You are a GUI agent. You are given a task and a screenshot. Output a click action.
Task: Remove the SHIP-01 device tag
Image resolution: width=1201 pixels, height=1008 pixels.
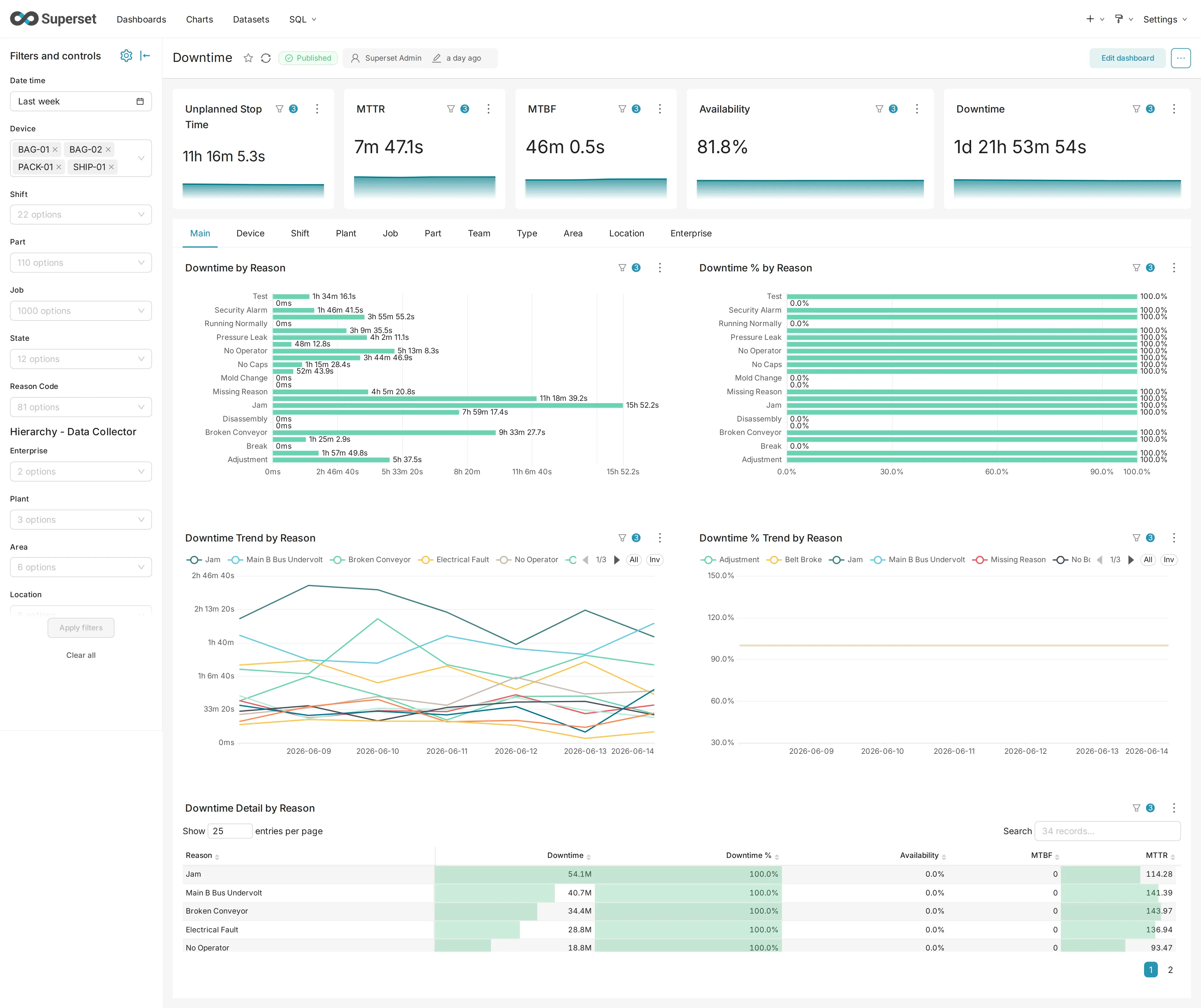(x=112, y=167)
